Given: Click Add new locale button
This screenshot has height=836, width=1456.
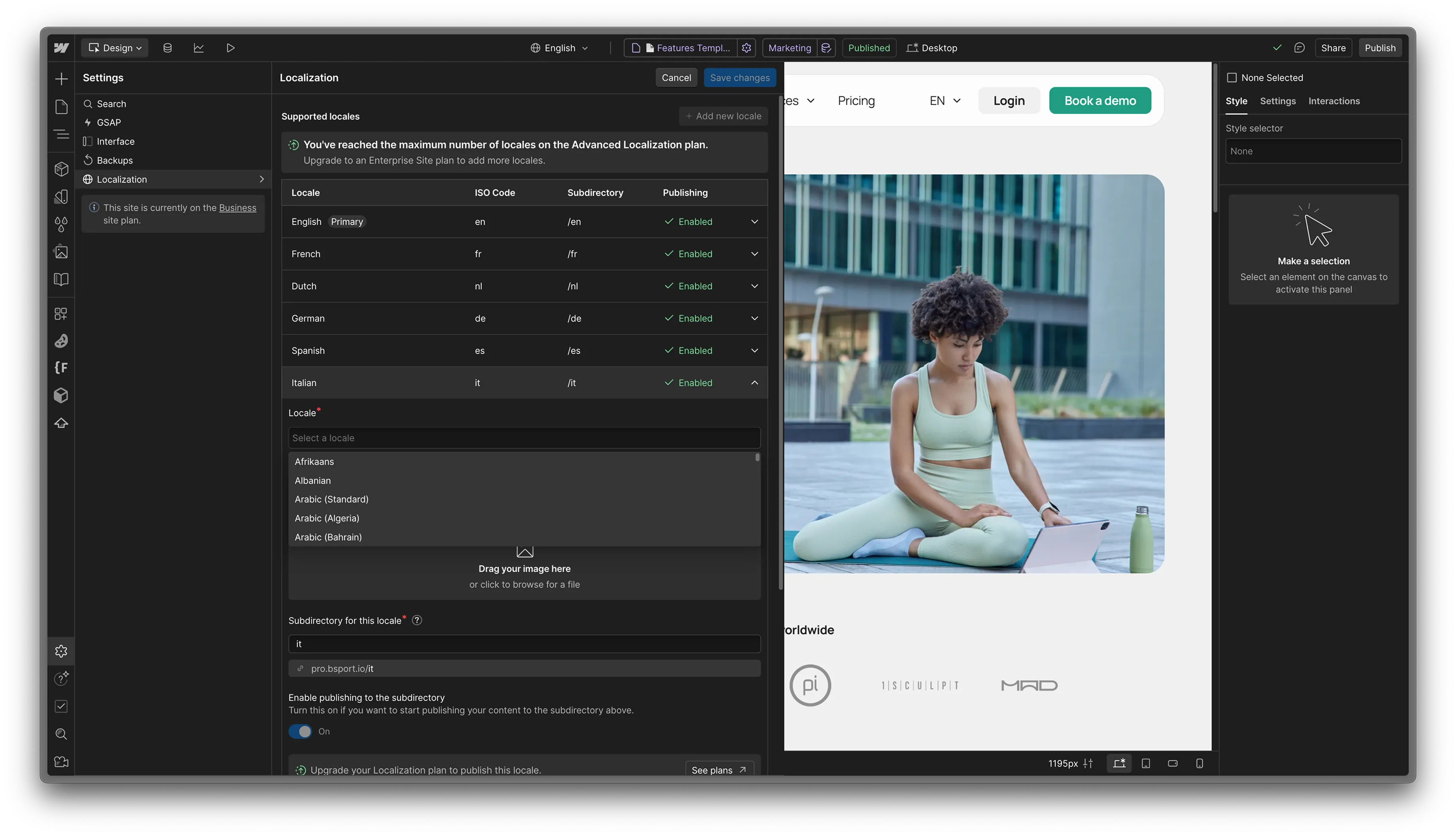Looking at the screenshot, I should 723,116.
